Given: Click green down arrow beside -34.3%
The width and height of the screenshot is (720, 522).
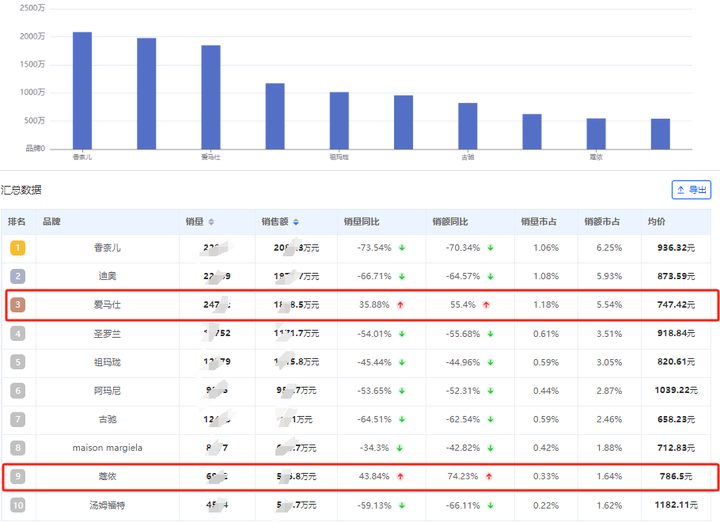Looking at the screenshot, I should coord(399,448).
